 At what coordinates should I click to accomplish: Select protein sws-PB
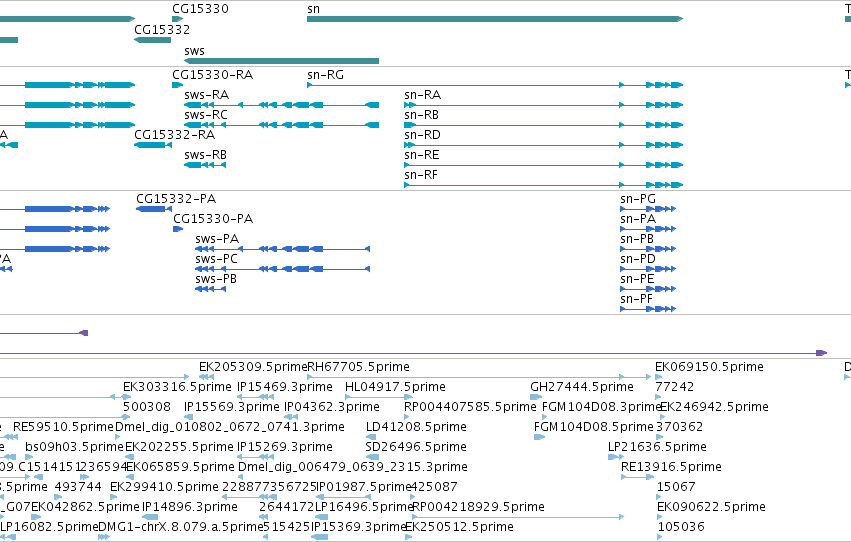(x=210, y=289)
